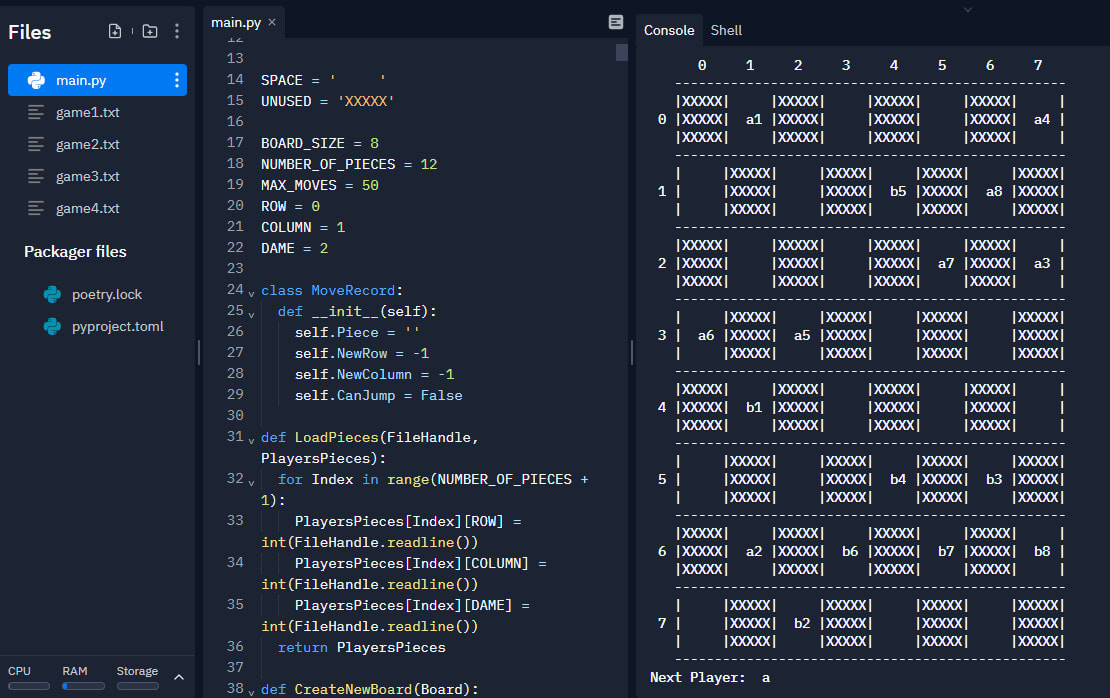The image size is (1110, 698).
Task: Click the new folder icon in Files
Action: (149, 31)
